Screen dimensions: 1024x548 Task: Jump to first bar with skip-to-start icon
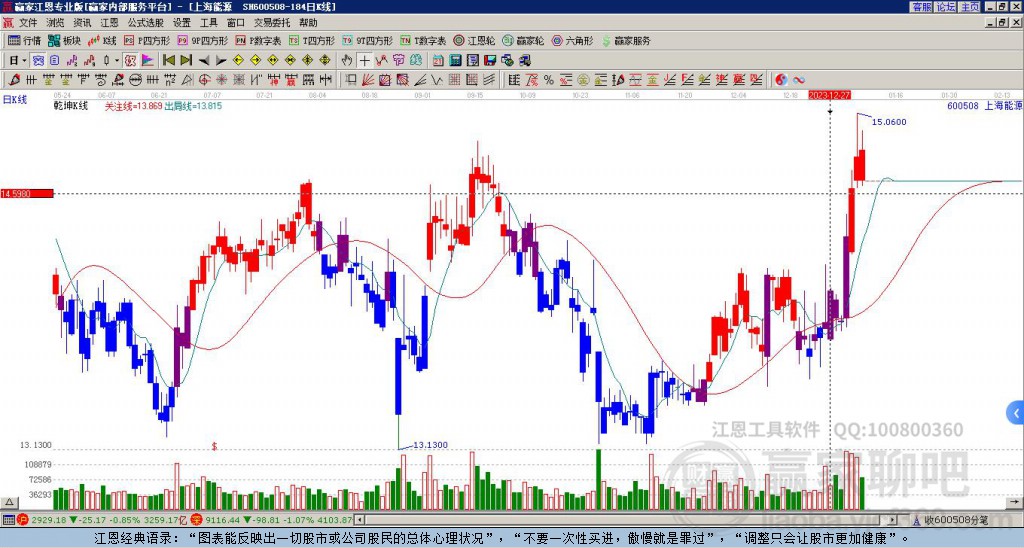tap(169, 60)
